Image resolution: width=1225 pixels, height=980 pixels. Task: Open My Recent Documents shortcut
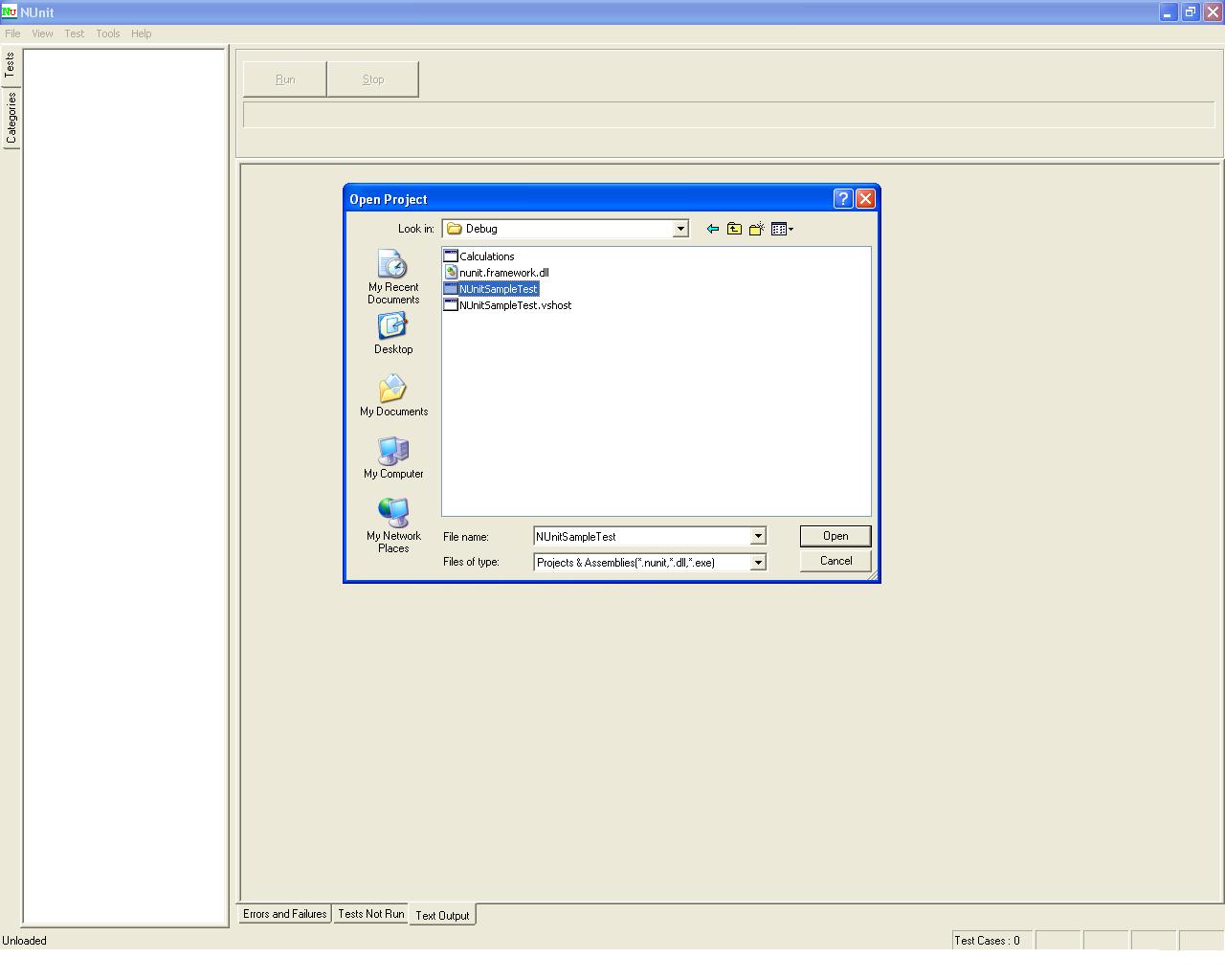click(393, 278)
